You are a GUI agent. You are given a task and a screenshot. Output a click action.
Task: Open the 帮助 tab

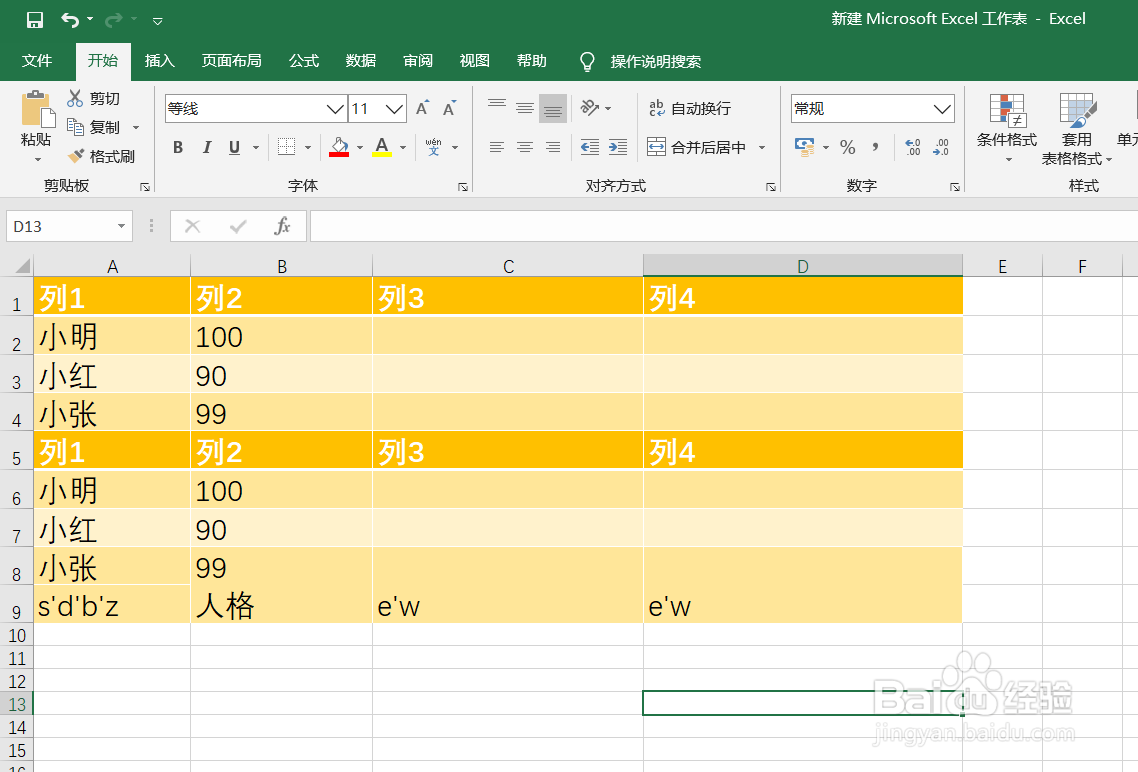click(x=531, y=61)
